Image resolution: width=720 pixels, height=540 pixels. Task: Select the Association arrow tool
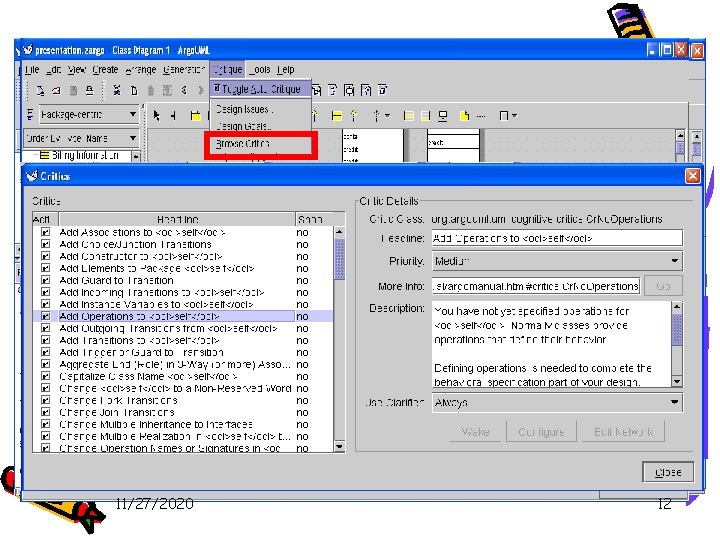(x=376, y=116)
